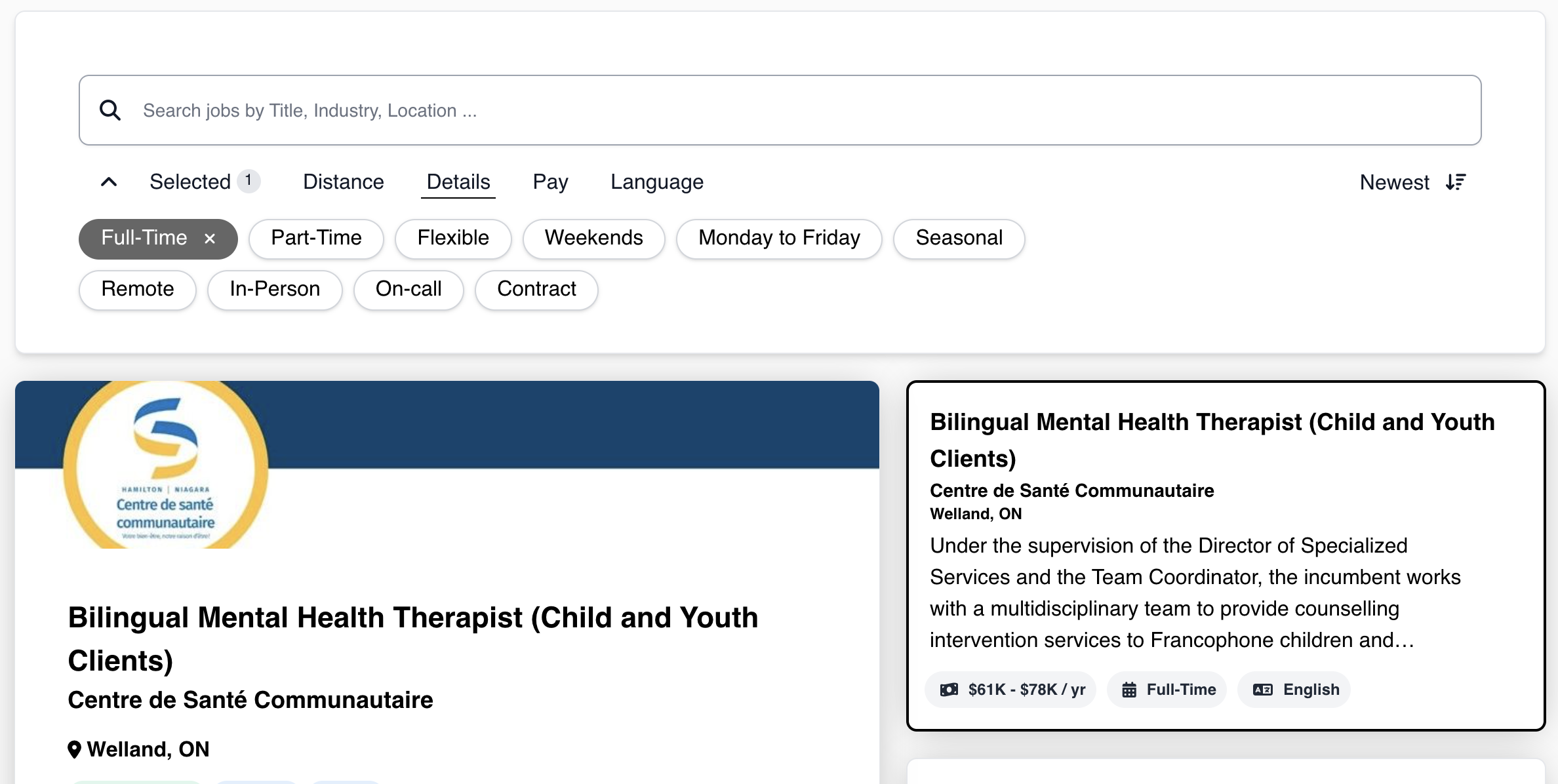Click the language icon next to English tag
Screen dimensions: 1558x784
click(x=1263, y=690)
